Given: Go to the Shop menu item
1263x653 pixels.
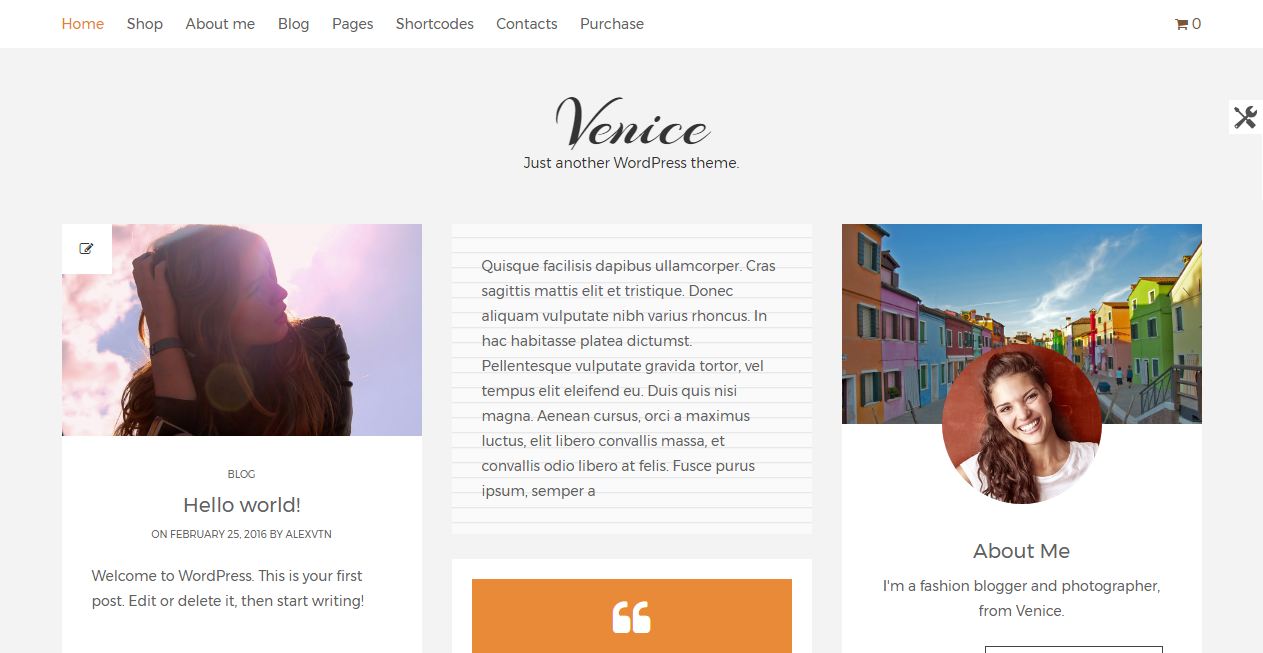Looking at the screenshot, I should tap(145, 24).
